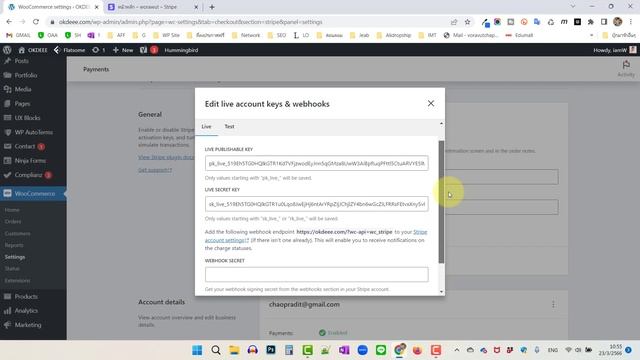Open the SEO bookmarks folder

(277, 35)
